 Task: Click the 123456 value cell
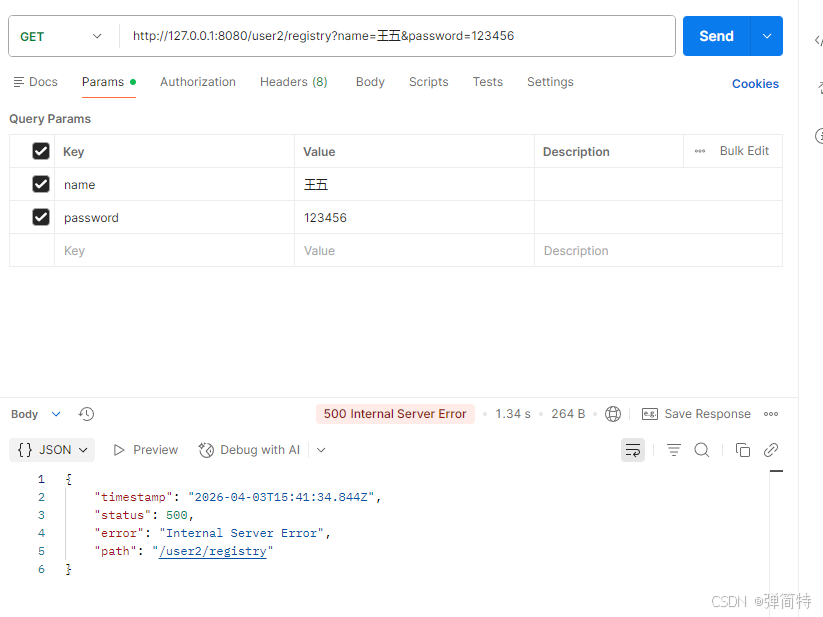click(x=414, y=217)
